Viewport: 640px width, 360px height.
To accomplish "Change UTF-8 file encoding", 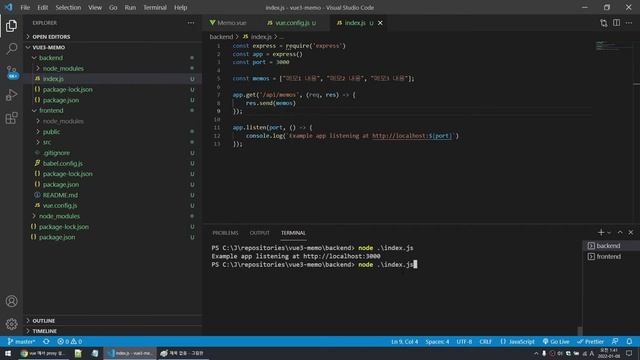I will coord(464,342).
